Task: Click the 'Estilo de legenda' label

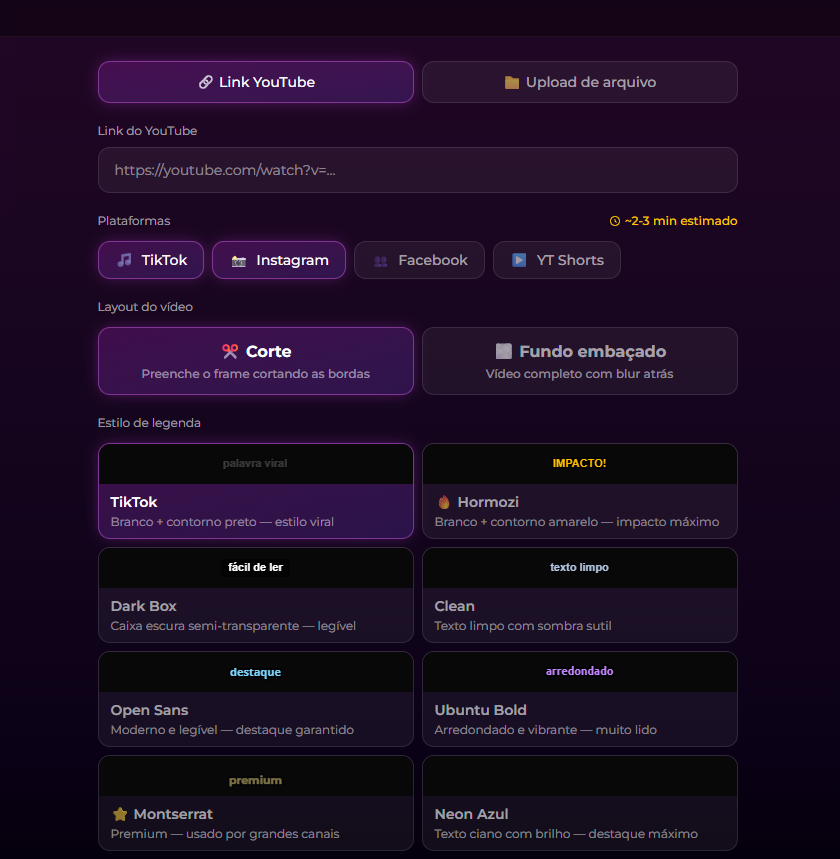Action: click(x=149, y=423)
